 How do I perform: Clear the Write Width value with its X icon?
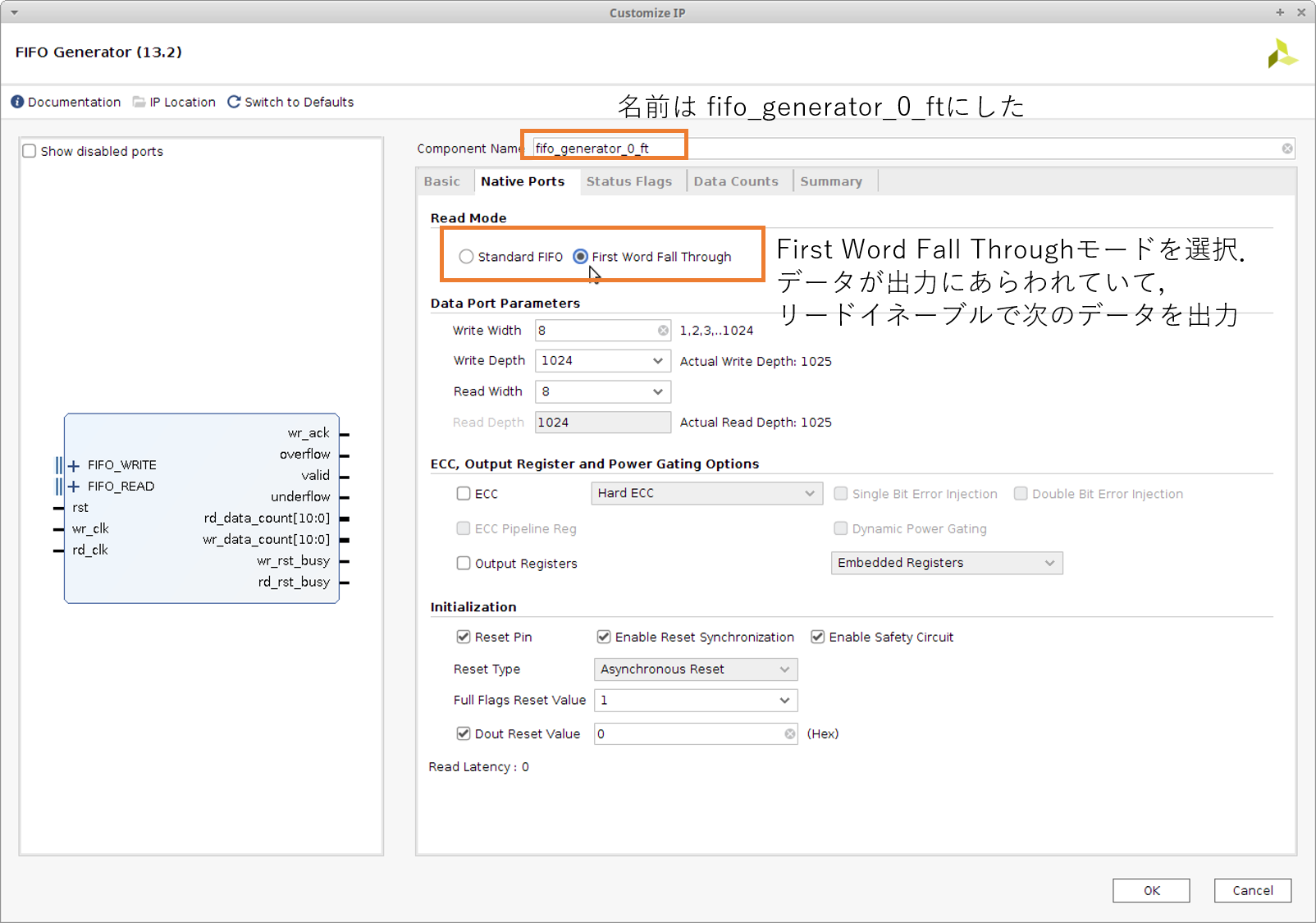tap(662, 331)
